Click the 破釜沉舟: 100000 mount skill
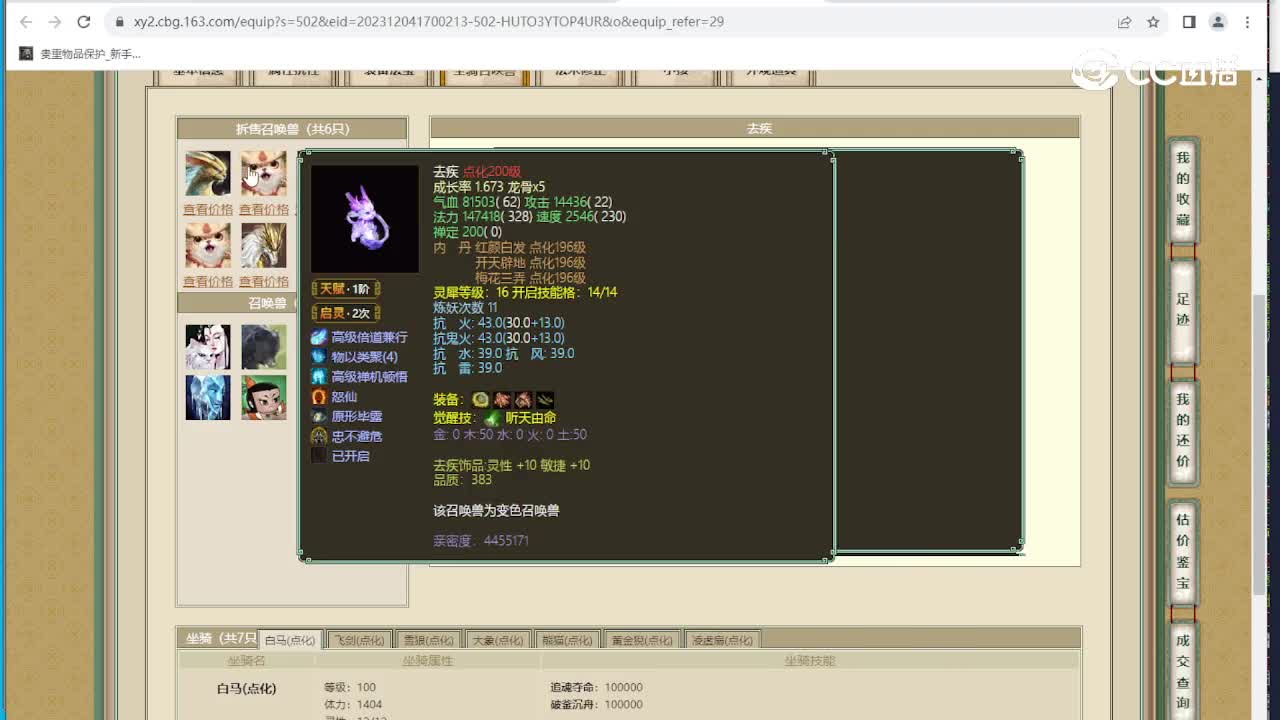This screenshot has width=1280, height=720. (596, 705)
